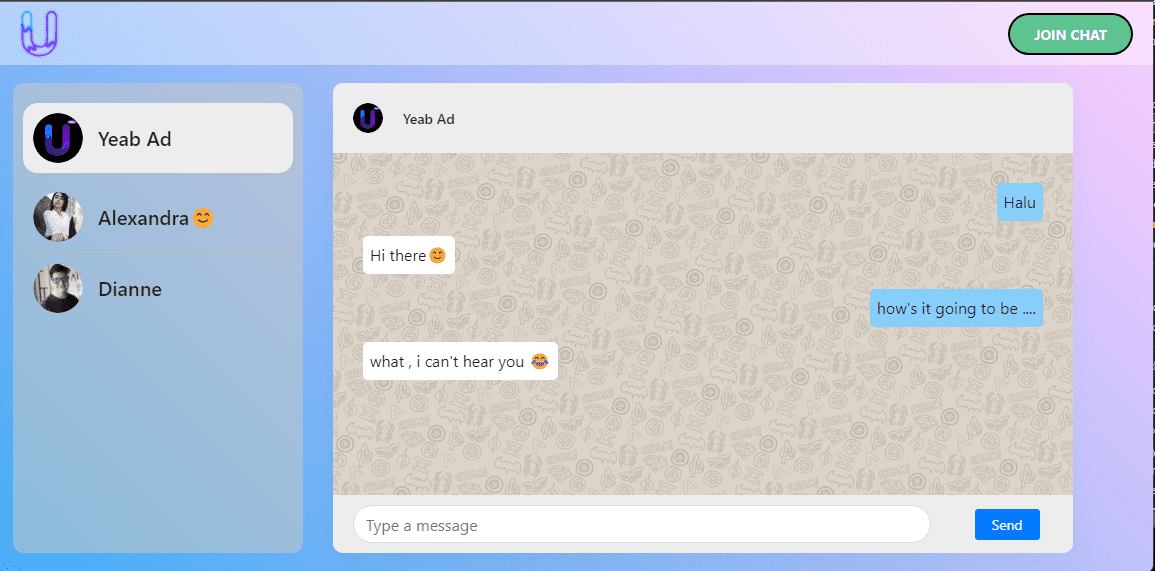Open the Yeab Ad conversation
1155x571 pixels.
point(158,138)
